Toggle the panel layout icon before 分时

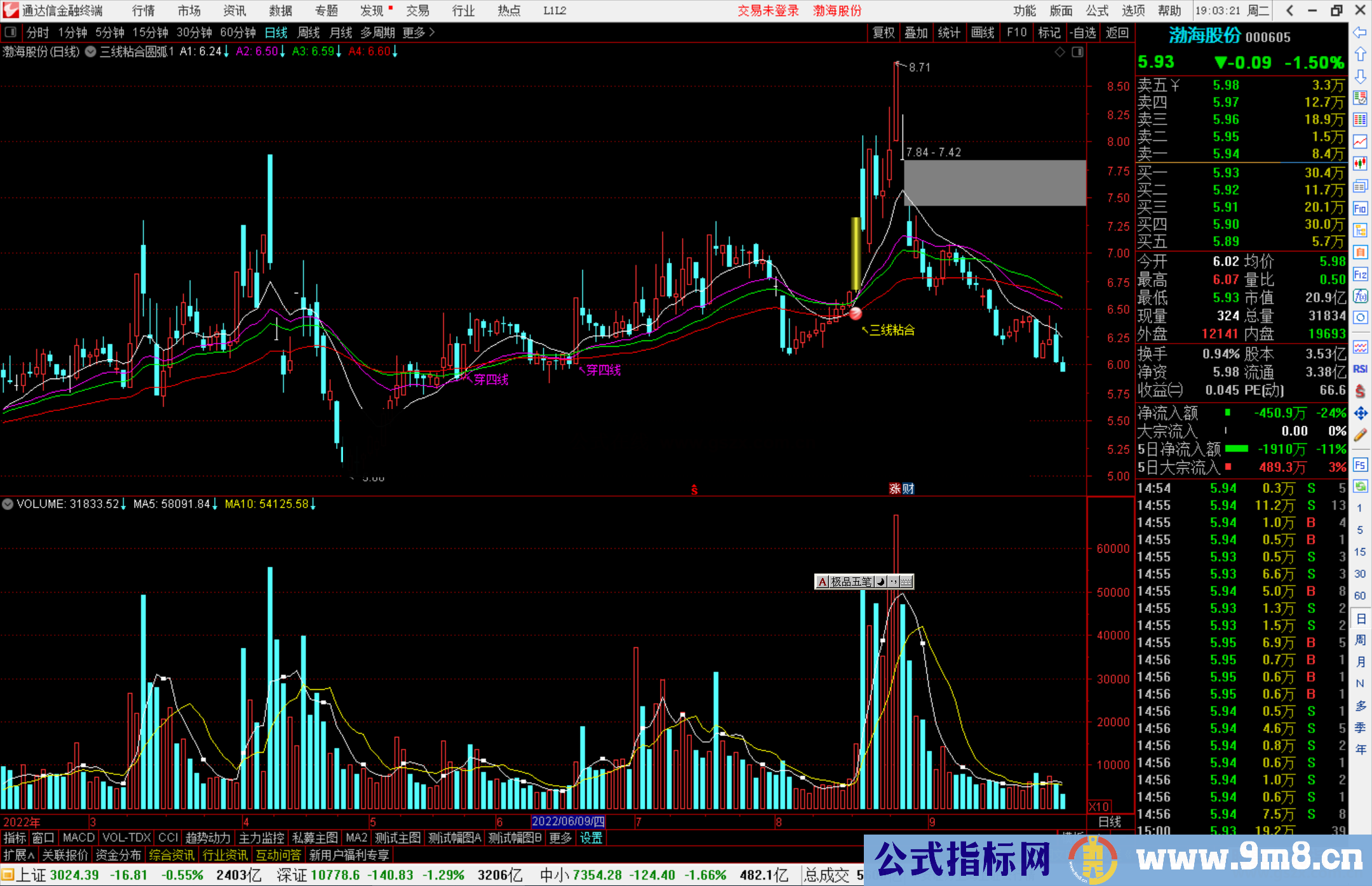click(11, 32)
